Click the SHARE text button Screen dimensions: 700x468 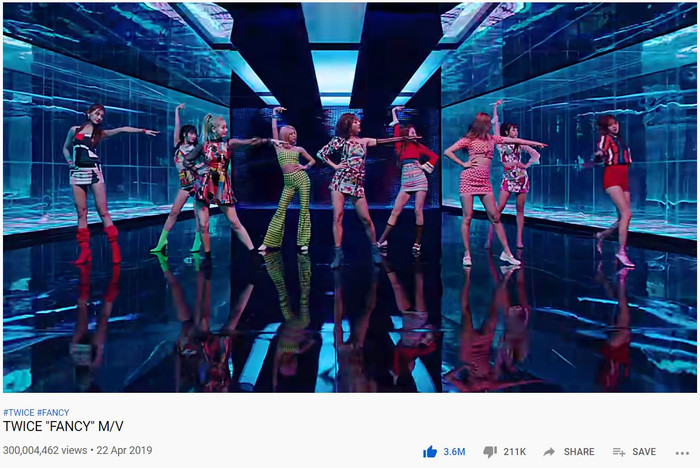tap(579, 452)
